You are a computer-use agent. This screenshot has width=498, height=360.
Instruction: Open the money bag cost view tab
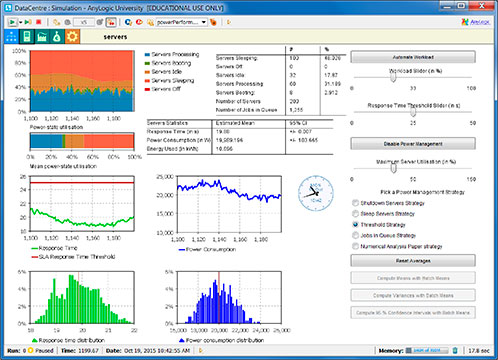(x=57, y=37)
